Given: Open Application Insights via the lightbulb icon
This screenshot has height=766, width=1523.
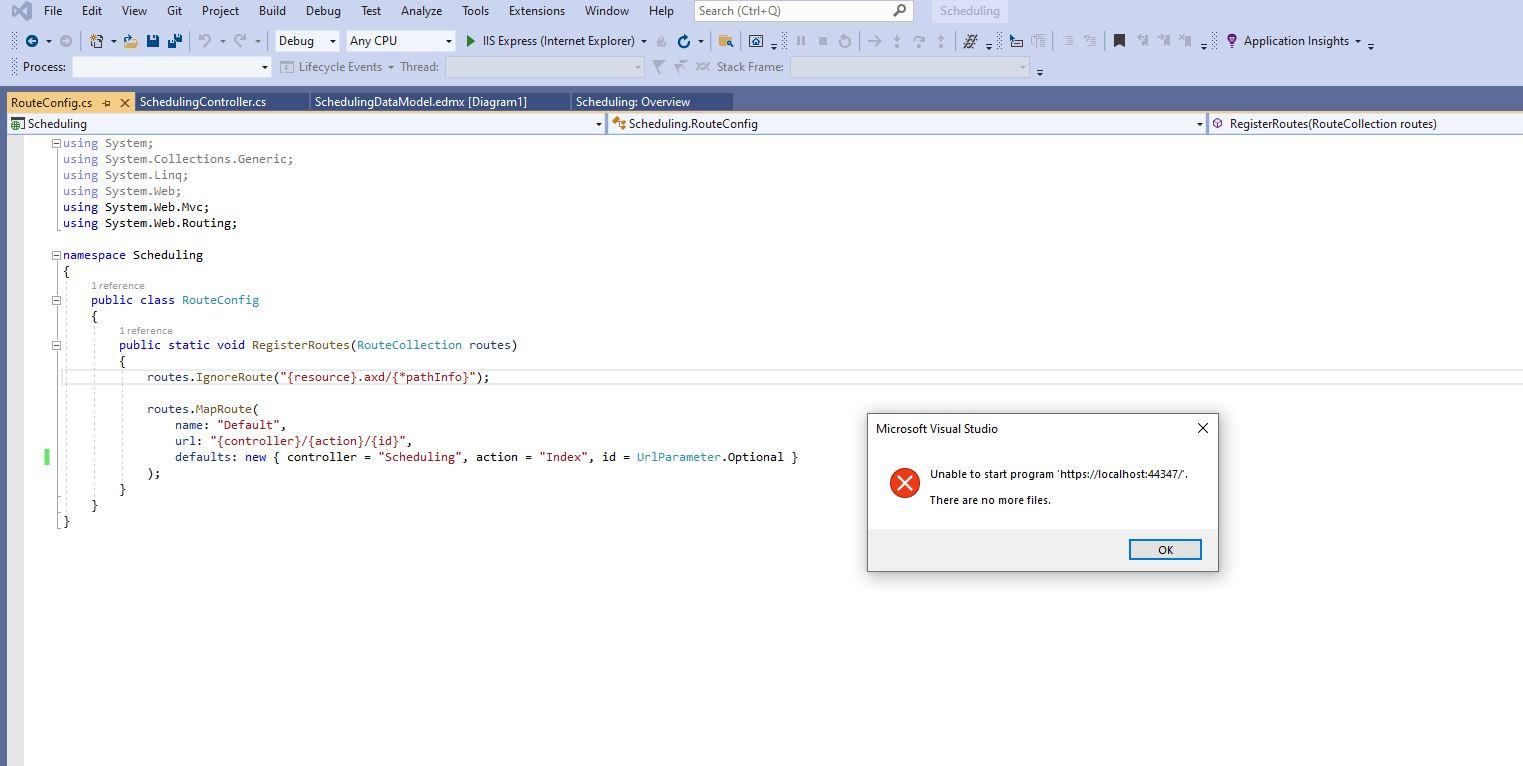Looking at the screenshot, I should point(1231,41).
